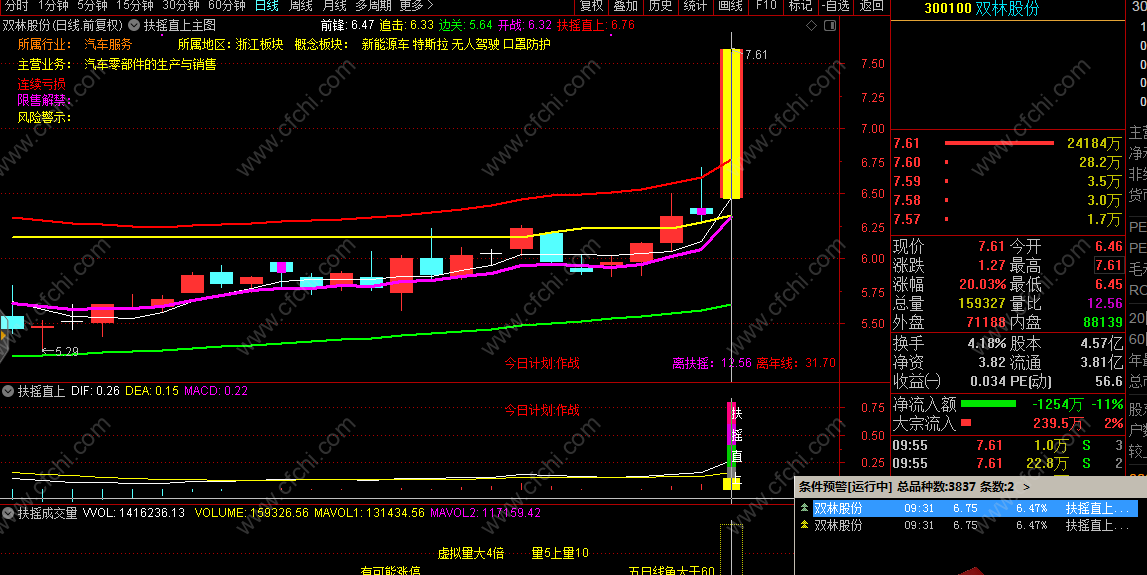Viewport: 1147px width, 575px height.
Task: Expand the 更多 periods menu
Action: 416,6
